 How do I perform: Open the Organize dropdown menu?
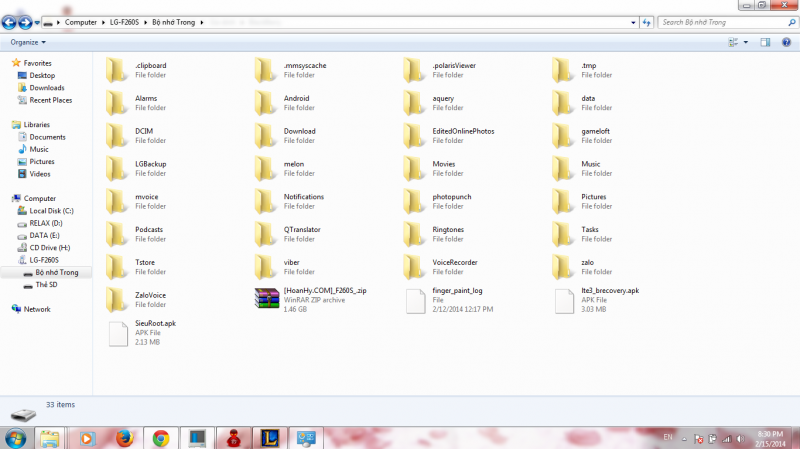(x=28, y=42)
